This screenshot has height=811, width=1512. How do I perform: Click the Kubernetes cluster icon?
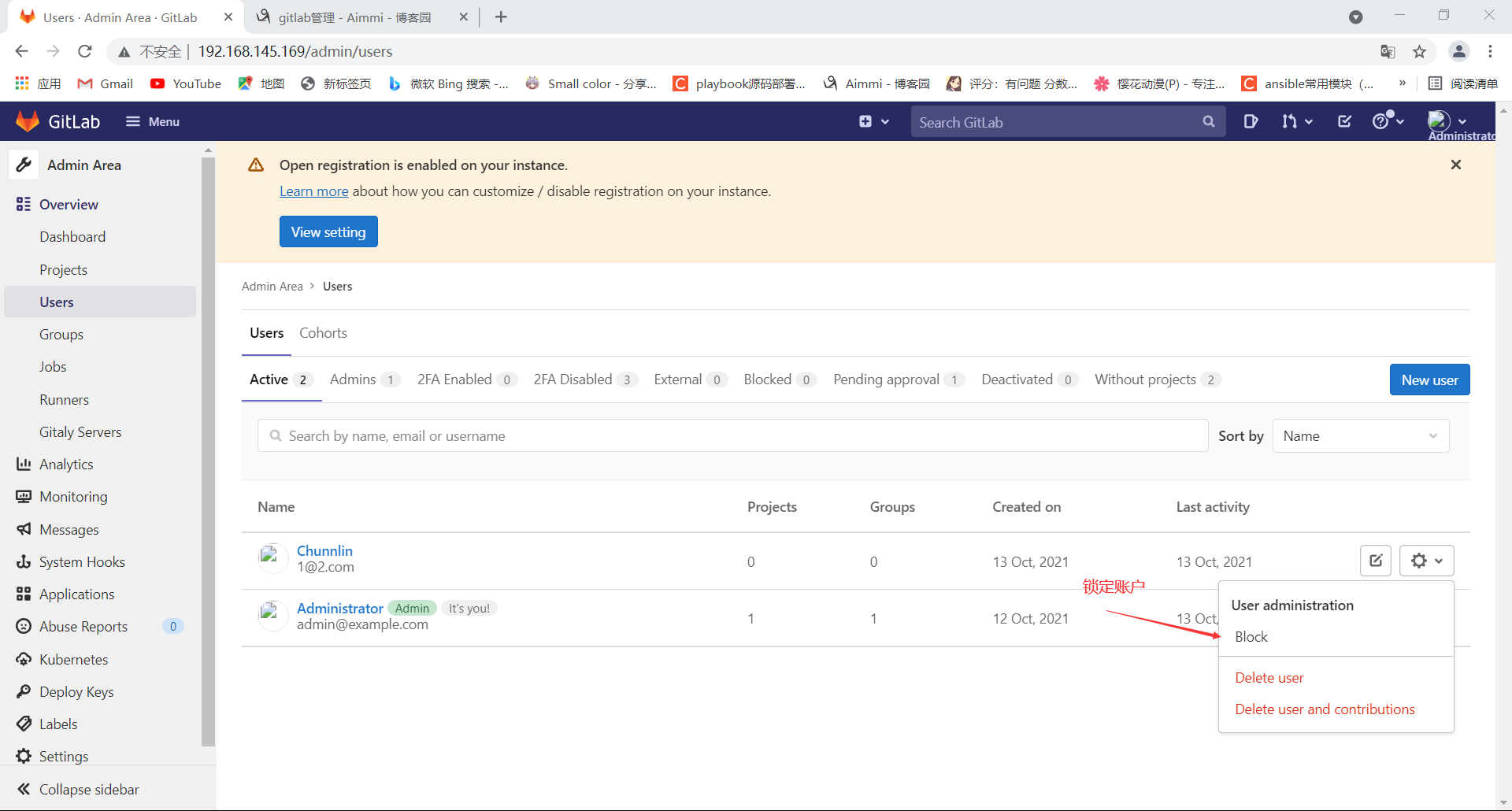point(24,660)
